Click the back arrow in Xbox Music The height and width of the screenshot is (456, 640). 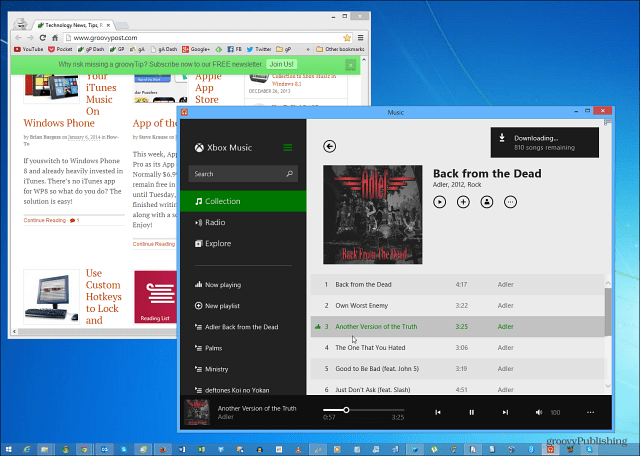pyautogui.click(x=329, y=146)
